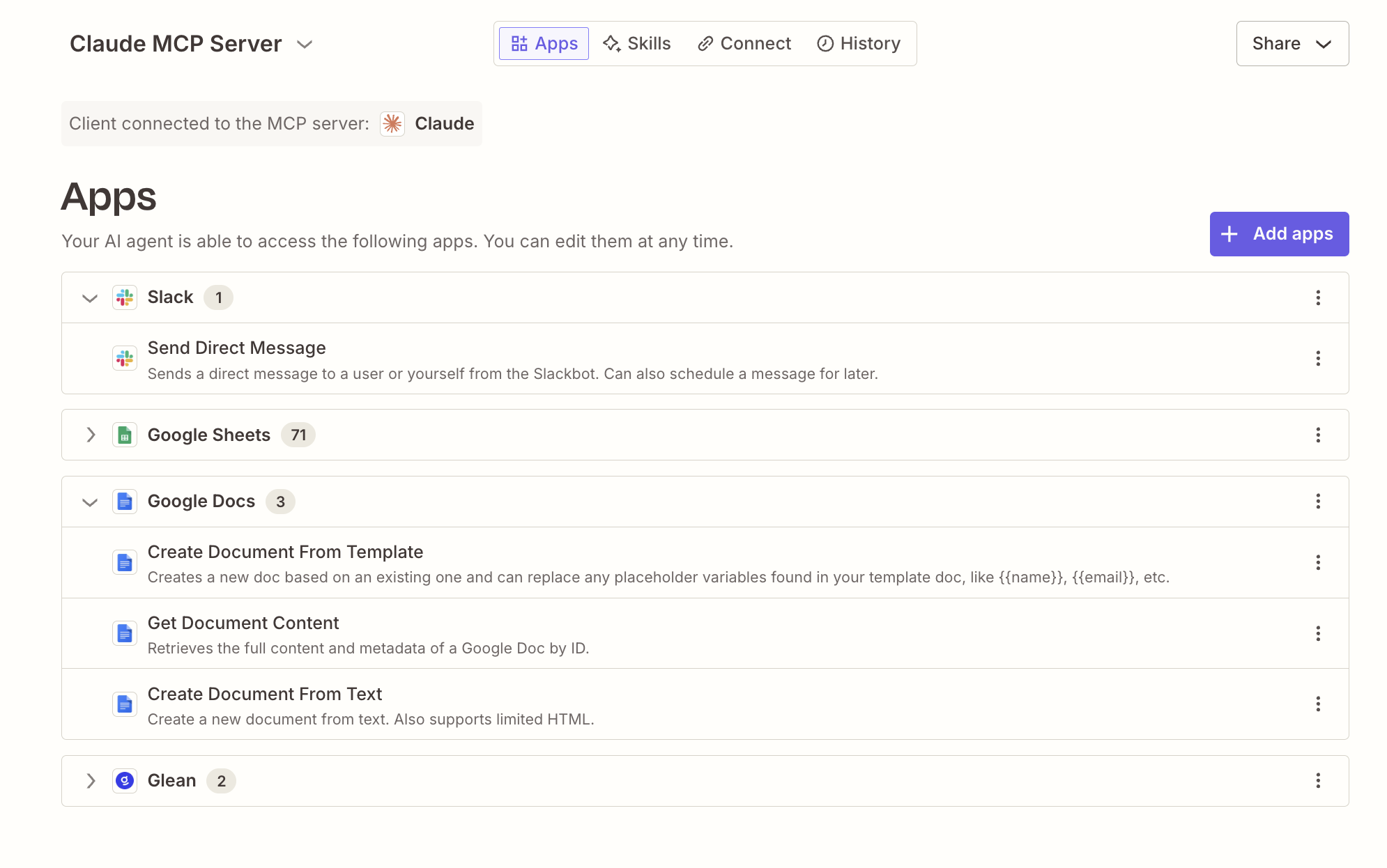
Task: Click the Send Direct Message title
Action: click(236, 348)
